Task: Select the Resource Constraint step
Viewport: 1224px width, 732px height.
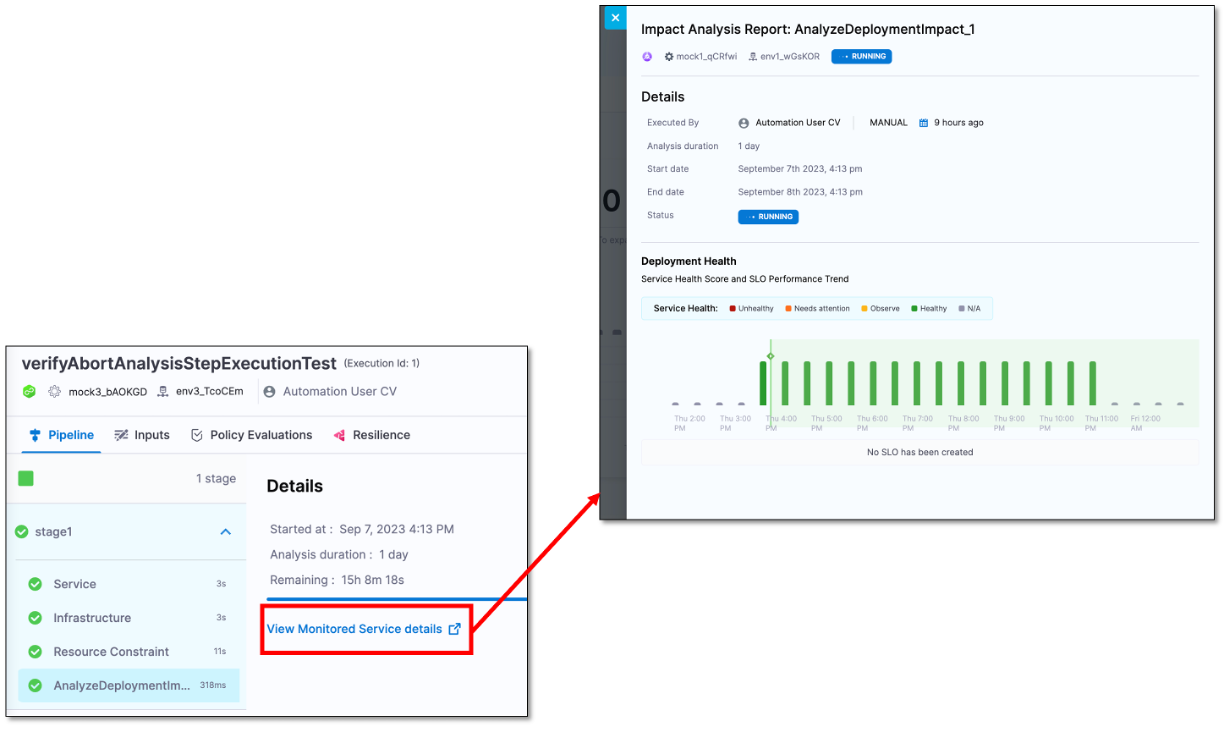Action: point(111,652)
